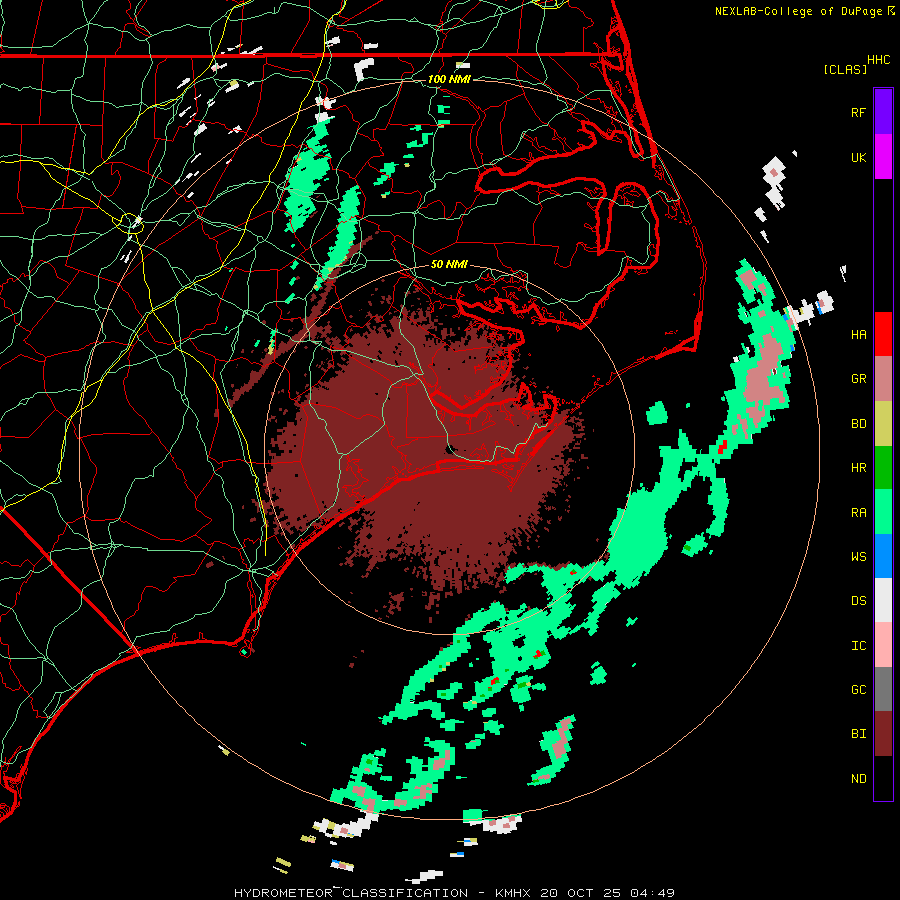Click the 'BI' legend label
This screenshot has height=900, width=900.
click(x=858, y=734)
